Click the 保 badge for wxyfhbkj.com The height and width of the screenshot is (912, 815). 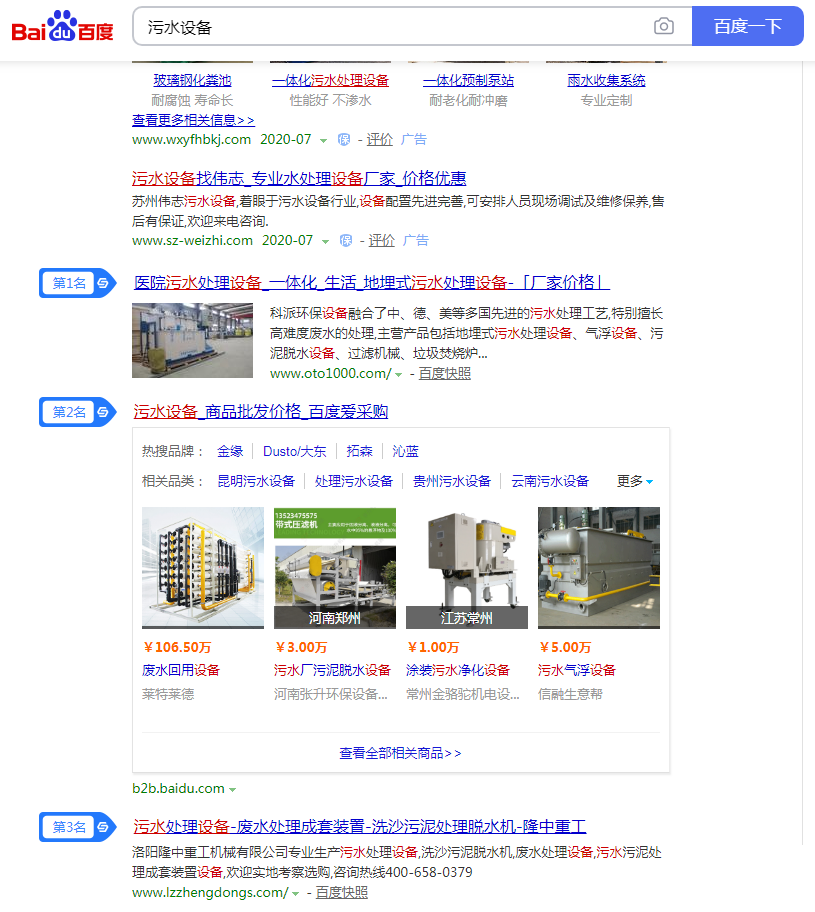click(x=344, y=140)
